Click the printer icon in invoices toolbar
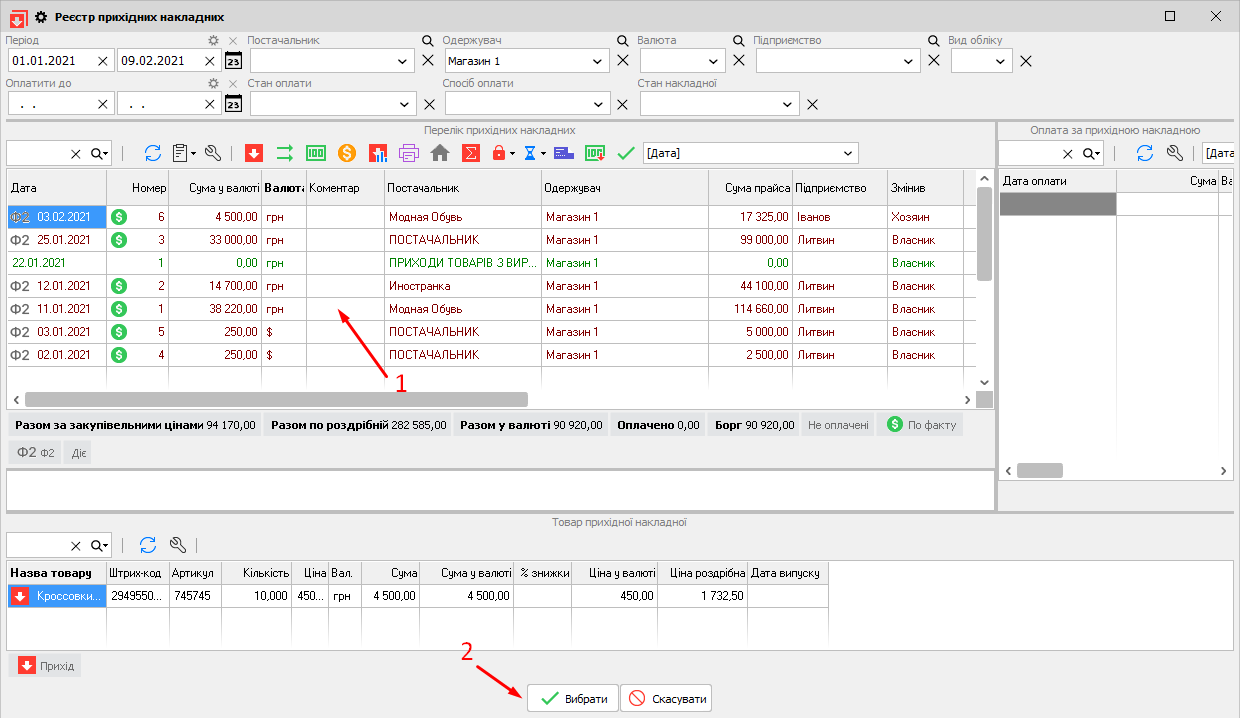 click(x=409, y=153)
